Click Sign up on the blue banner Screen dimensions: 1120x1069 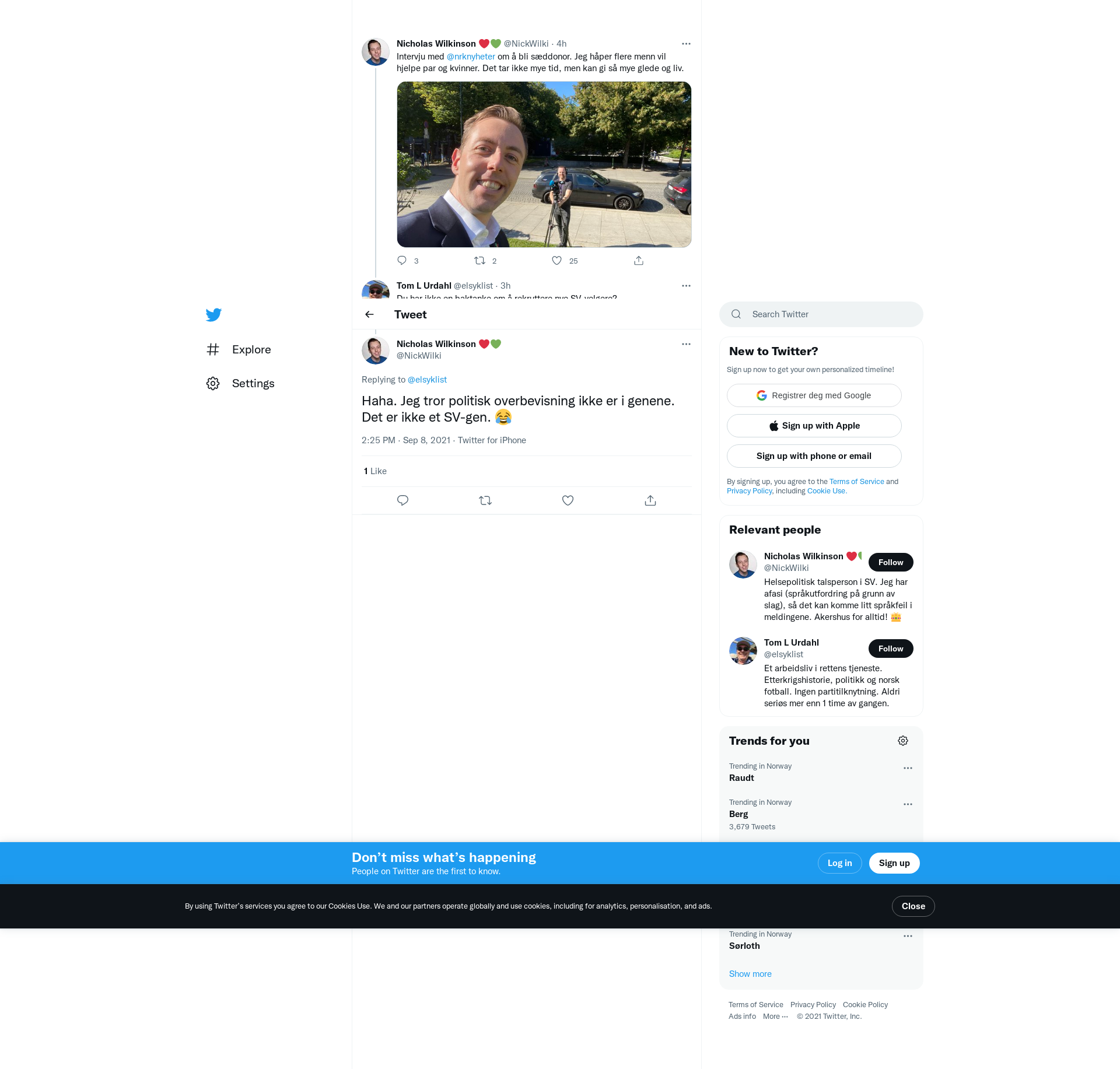click(894, 863)
